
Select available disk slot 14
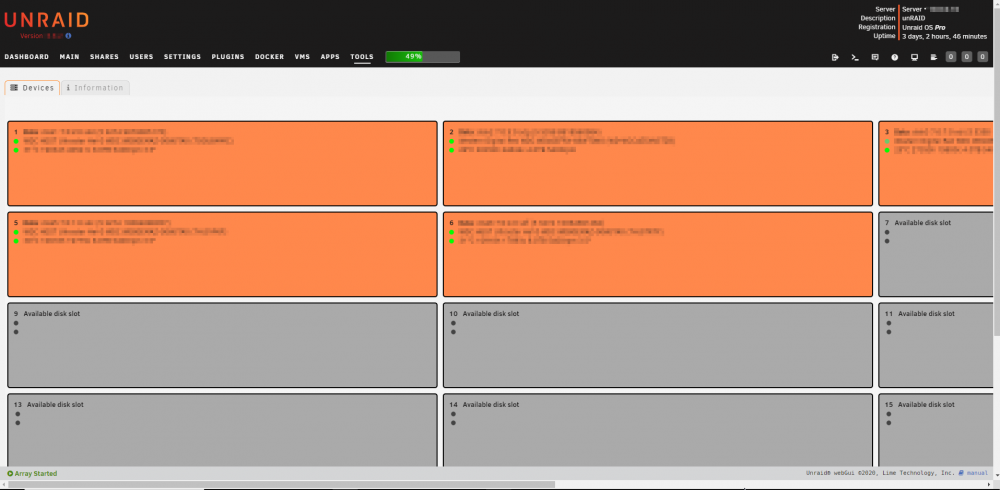[658, 430]
